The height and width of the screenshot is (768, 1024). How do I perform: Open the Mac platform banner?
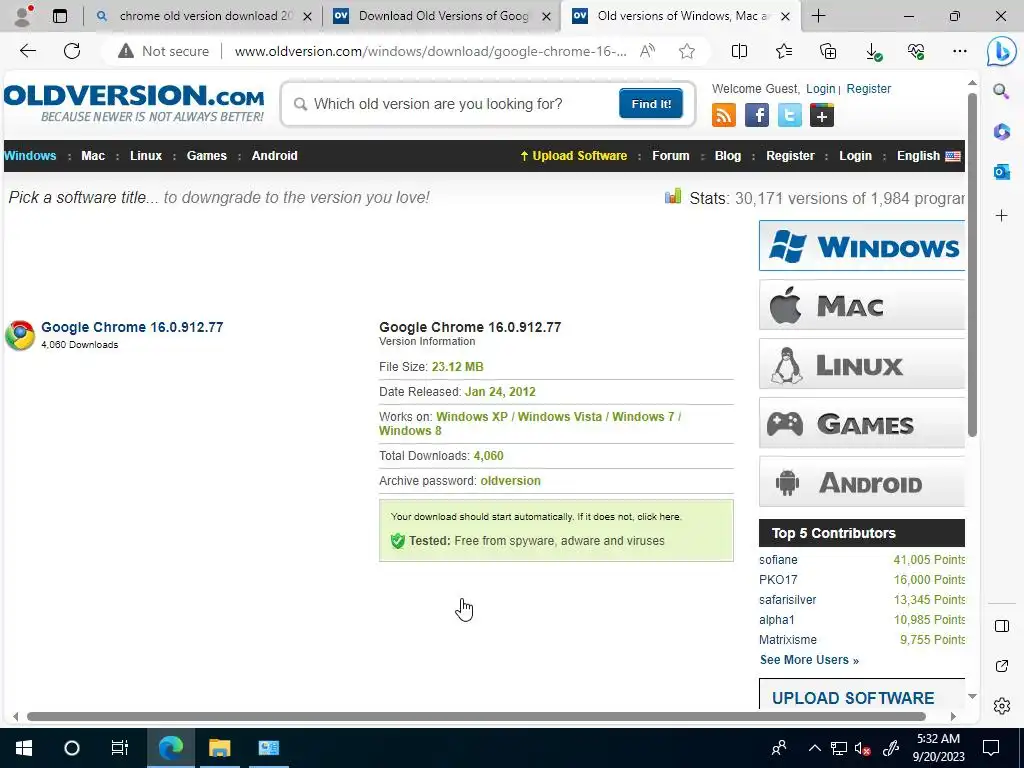pos(861,305)
